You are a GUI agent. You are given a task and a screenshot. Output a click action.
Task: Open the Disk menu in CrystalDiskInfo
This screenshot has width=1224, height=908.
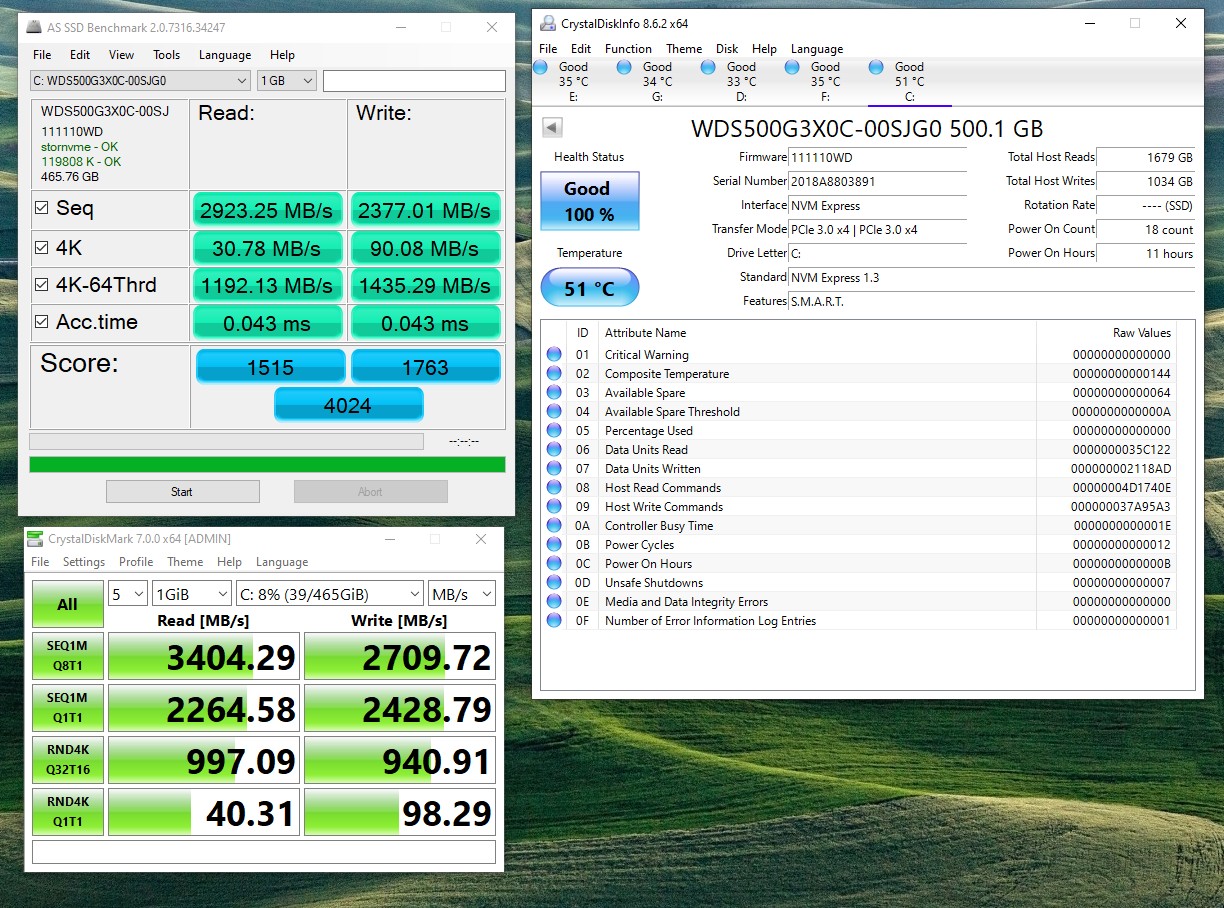coord(727,48)
